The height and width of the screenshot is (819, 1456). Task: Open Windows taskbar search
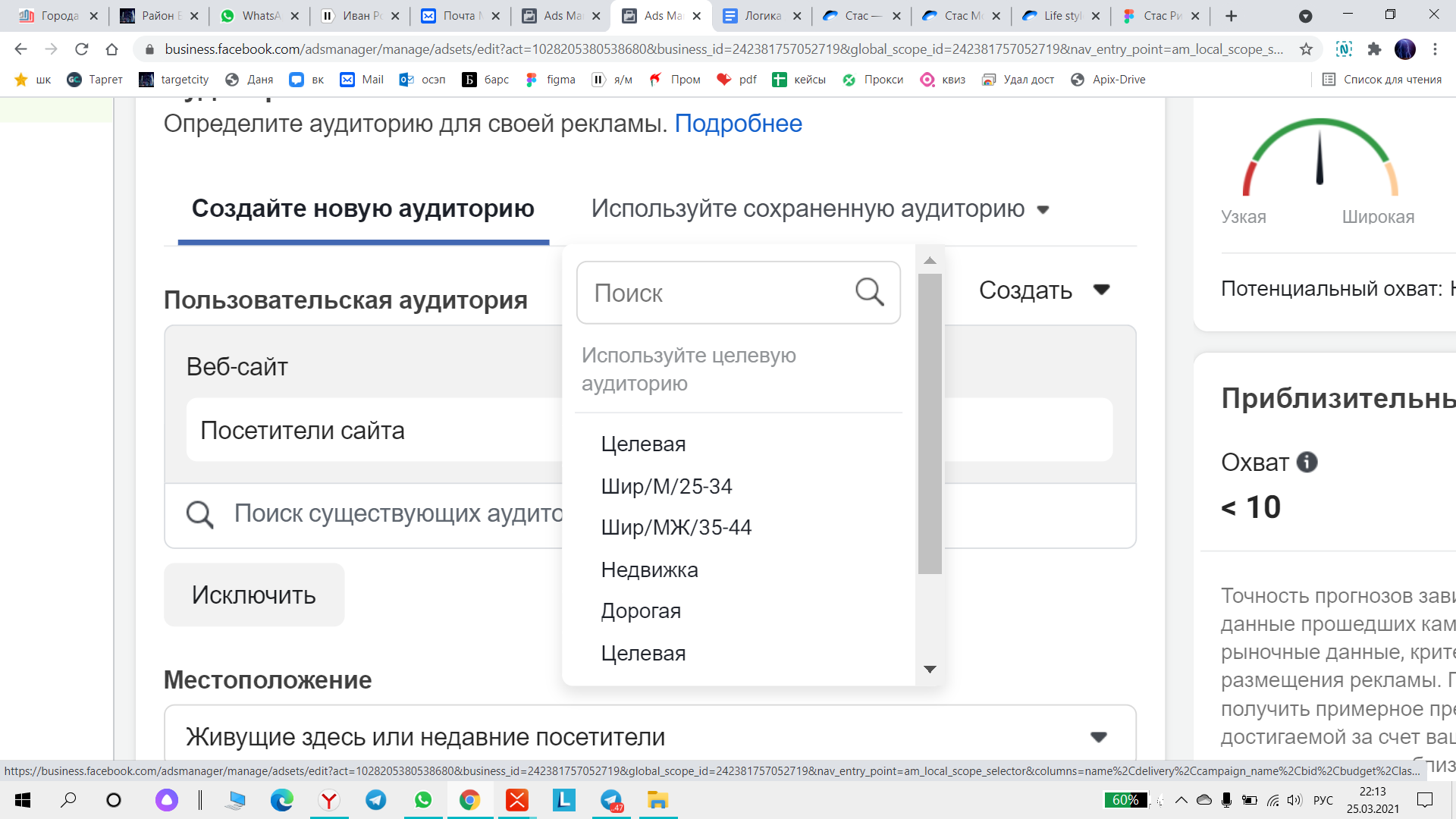tap(68, 800)
